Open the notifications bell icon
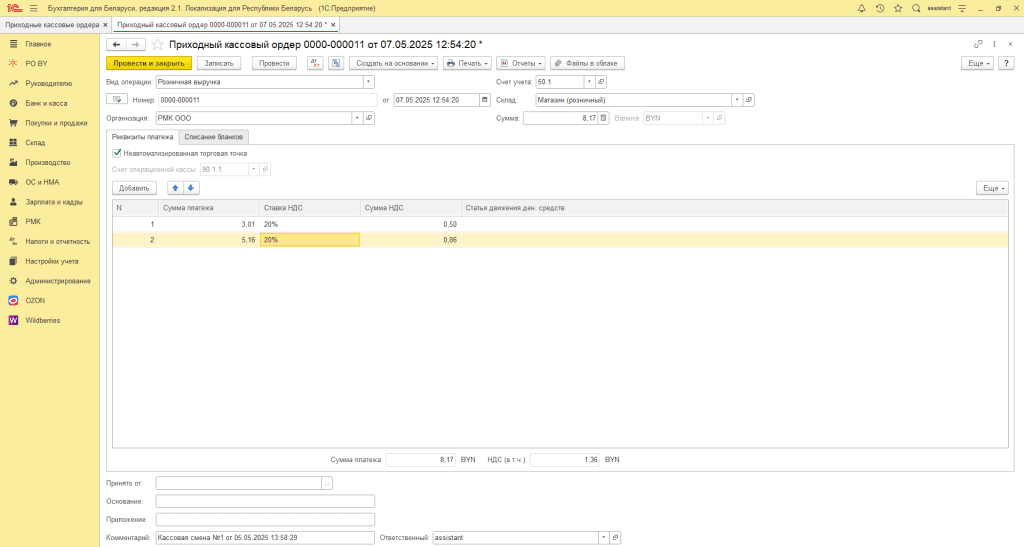This screenshot has height=547, width=1024. coord(861,8)
